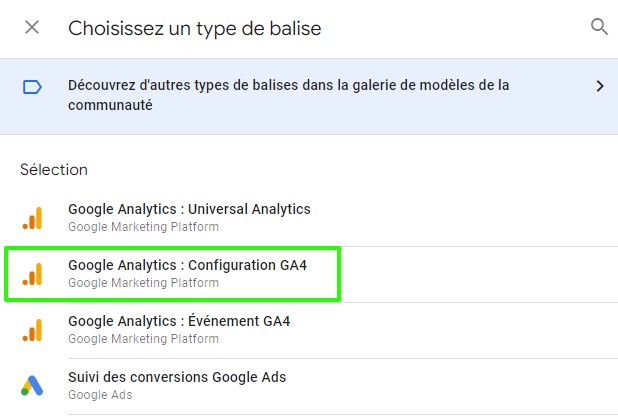Click the Événement GA4 analytics icon
Screen dimensions: 618x416
32,330
